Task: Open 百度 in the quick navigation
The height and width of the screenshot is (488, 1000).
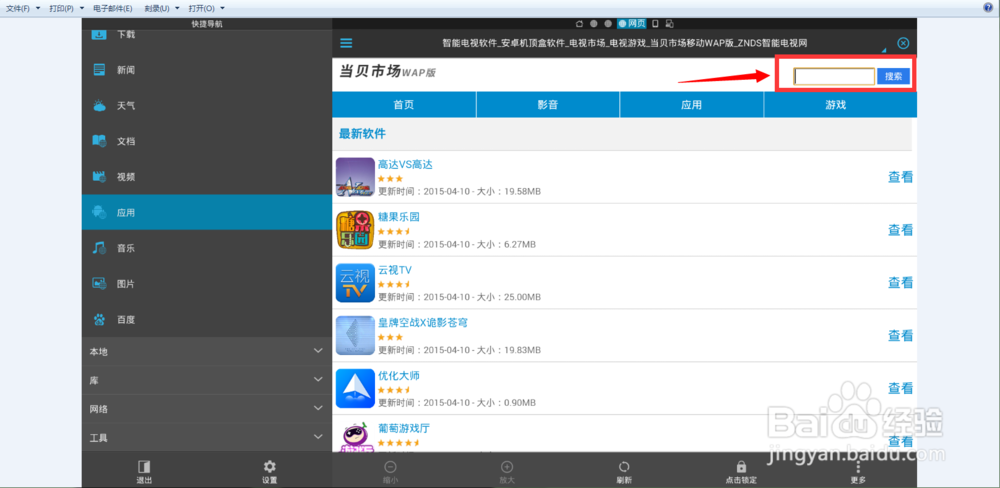Action: [207, 319]
